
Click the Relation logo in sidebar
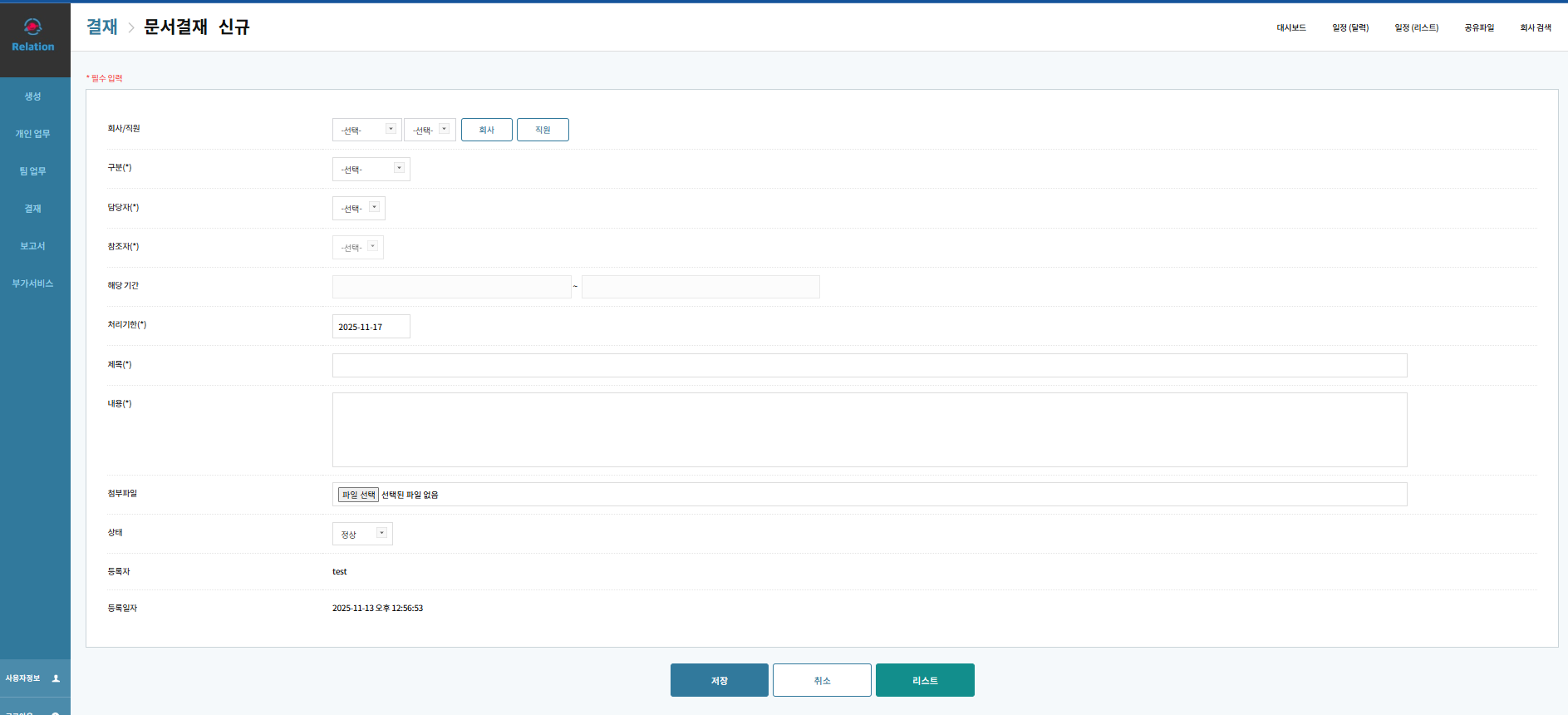[33, 36]
